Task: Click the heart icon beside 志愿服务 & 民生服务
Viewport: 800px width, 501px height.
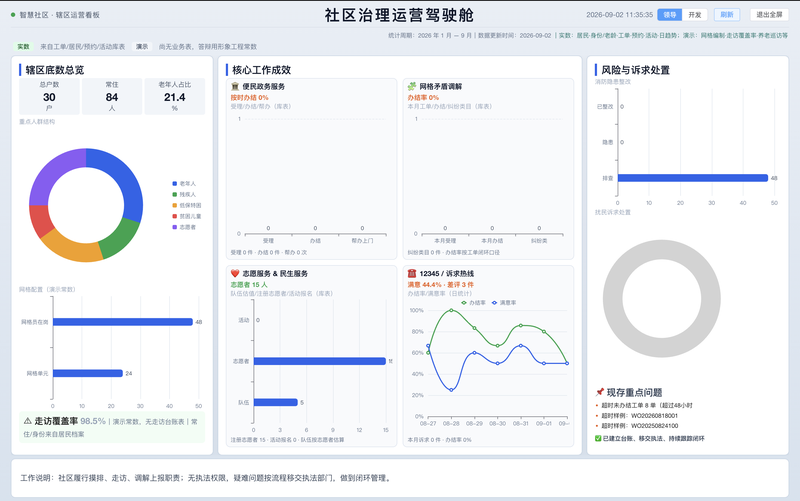Action: pyautogui.click(x=235, y=273)
